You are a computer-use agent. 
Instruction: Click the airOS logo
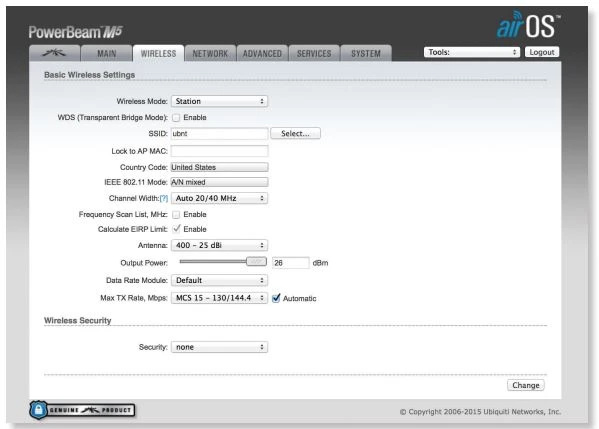pyautogui.click(x=528, y=25)
